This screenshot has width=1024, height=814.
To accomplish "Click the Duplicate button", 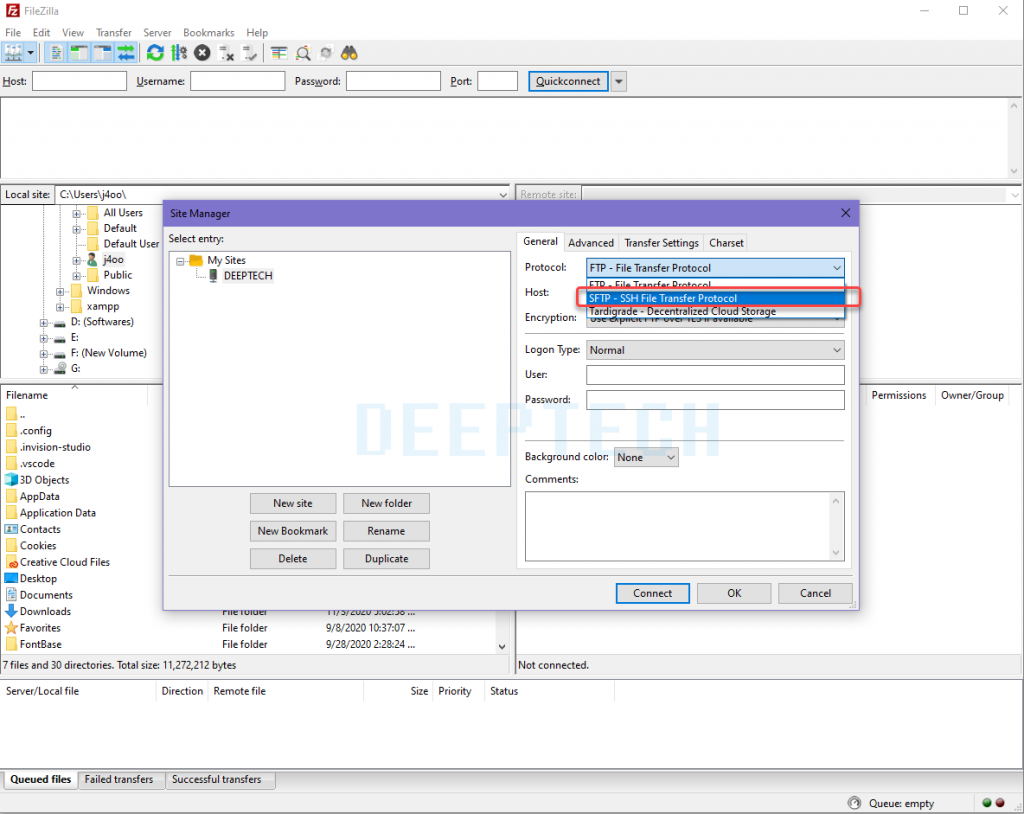I will [x=387, y=559].
